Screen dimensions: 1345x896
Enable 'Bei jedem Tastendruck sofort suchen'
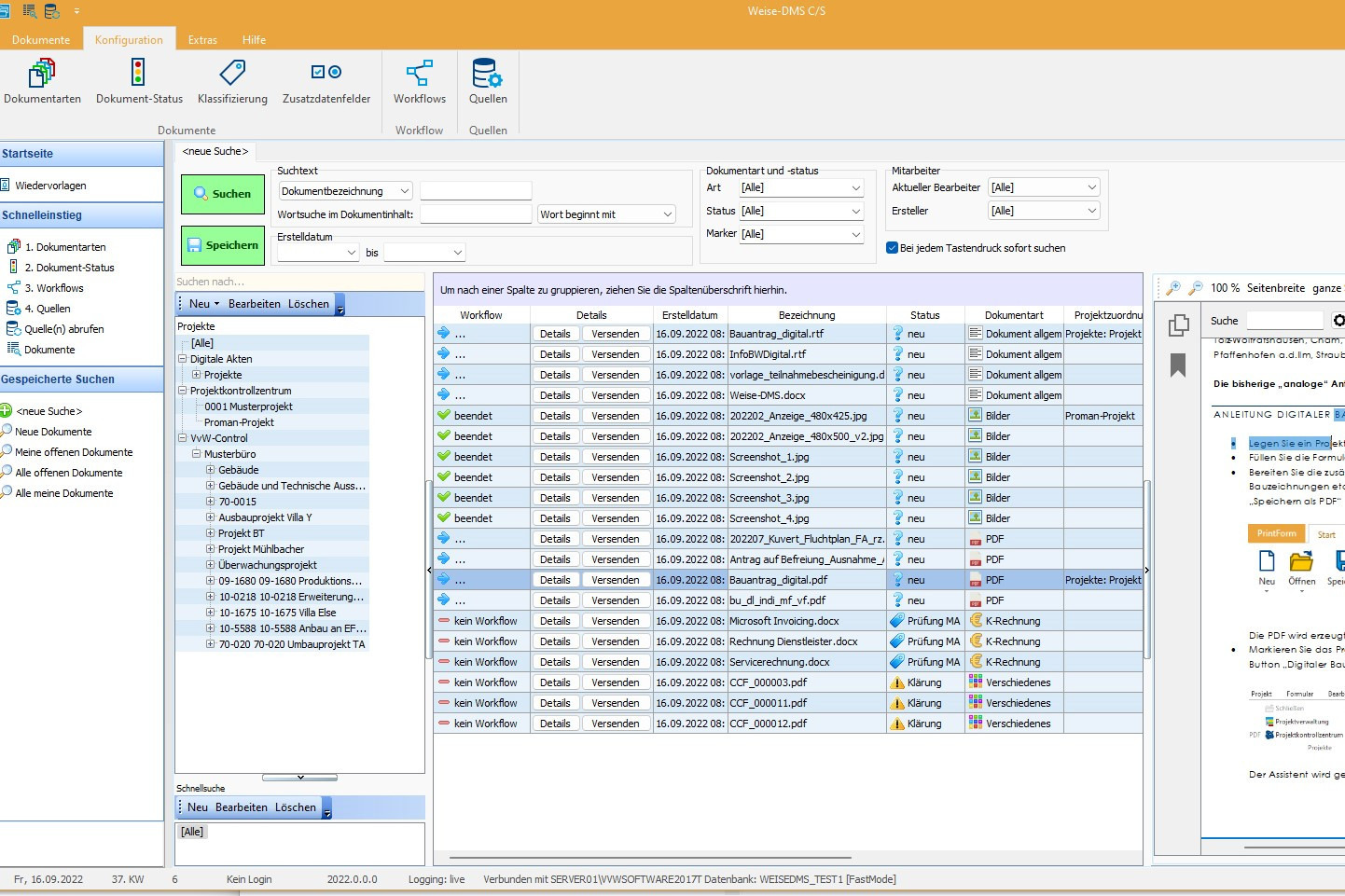click(x=891, y=248)
